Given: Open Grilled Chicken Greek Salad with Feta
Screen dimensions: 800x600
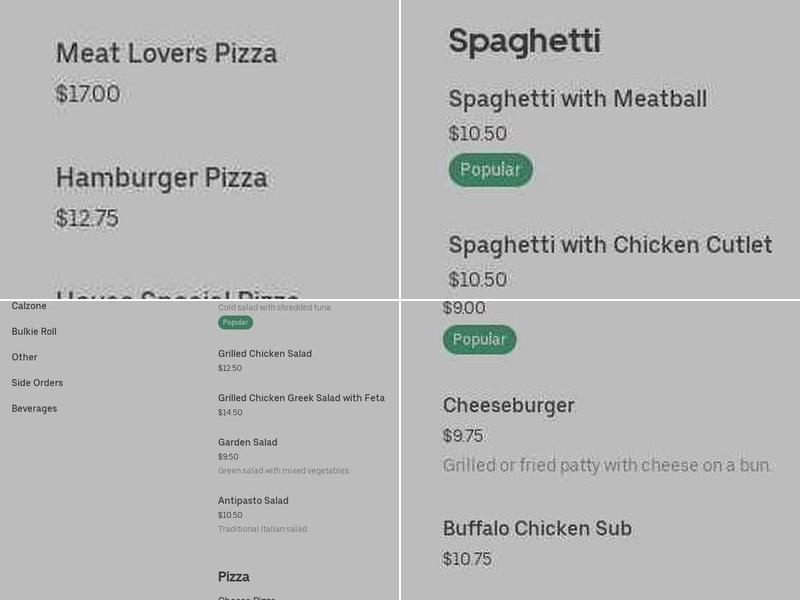Looking at the screenshot, I should pyautogui.click(x=300, y=397).
